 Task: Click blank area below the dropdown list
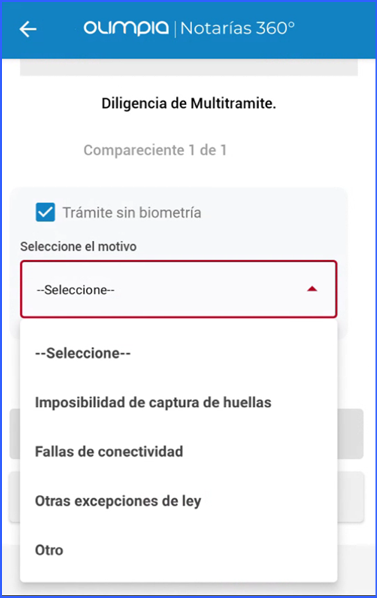pyautogui.click(x=188, y=589)
